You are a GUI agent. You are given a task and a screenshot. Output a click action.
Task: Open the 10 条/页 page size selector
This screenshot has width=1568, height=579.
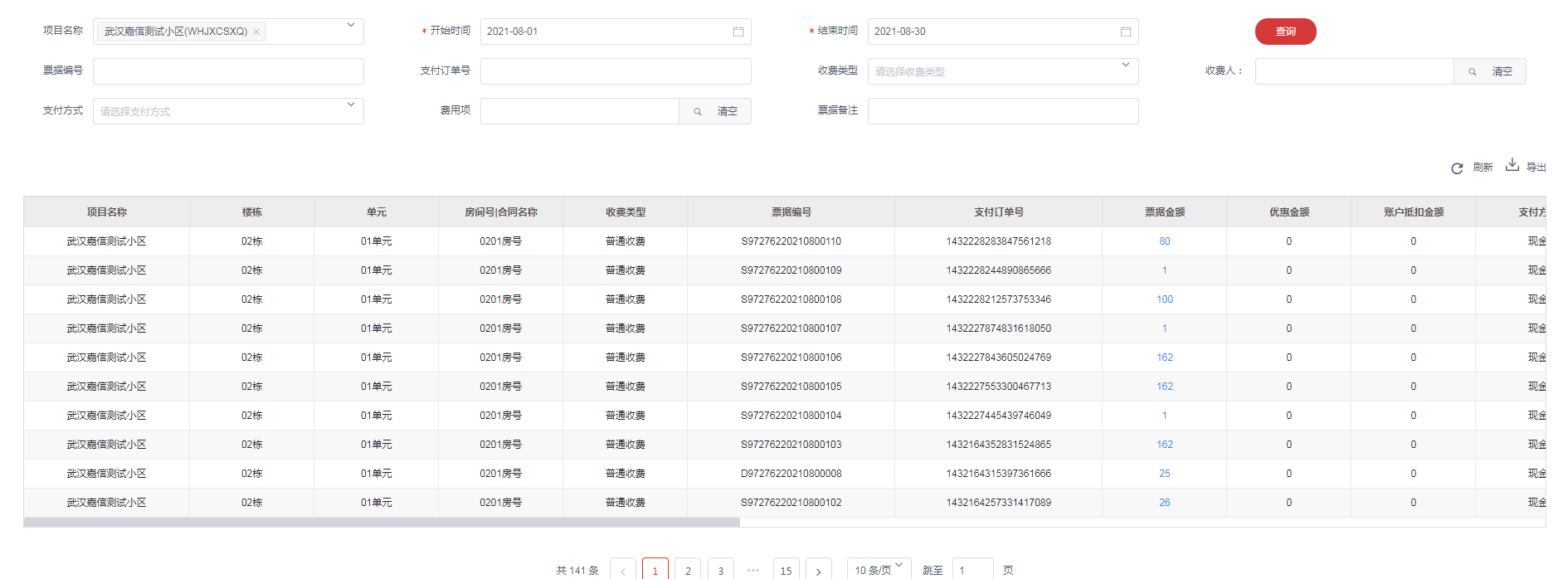[879, 569]
